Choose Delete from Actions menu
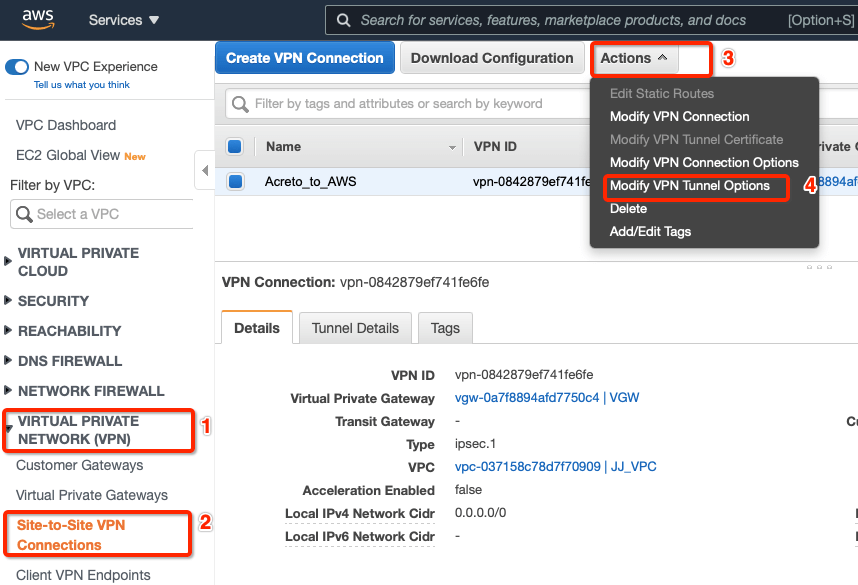The width and height of the screenshot is (858, 585). click(628, 208)
